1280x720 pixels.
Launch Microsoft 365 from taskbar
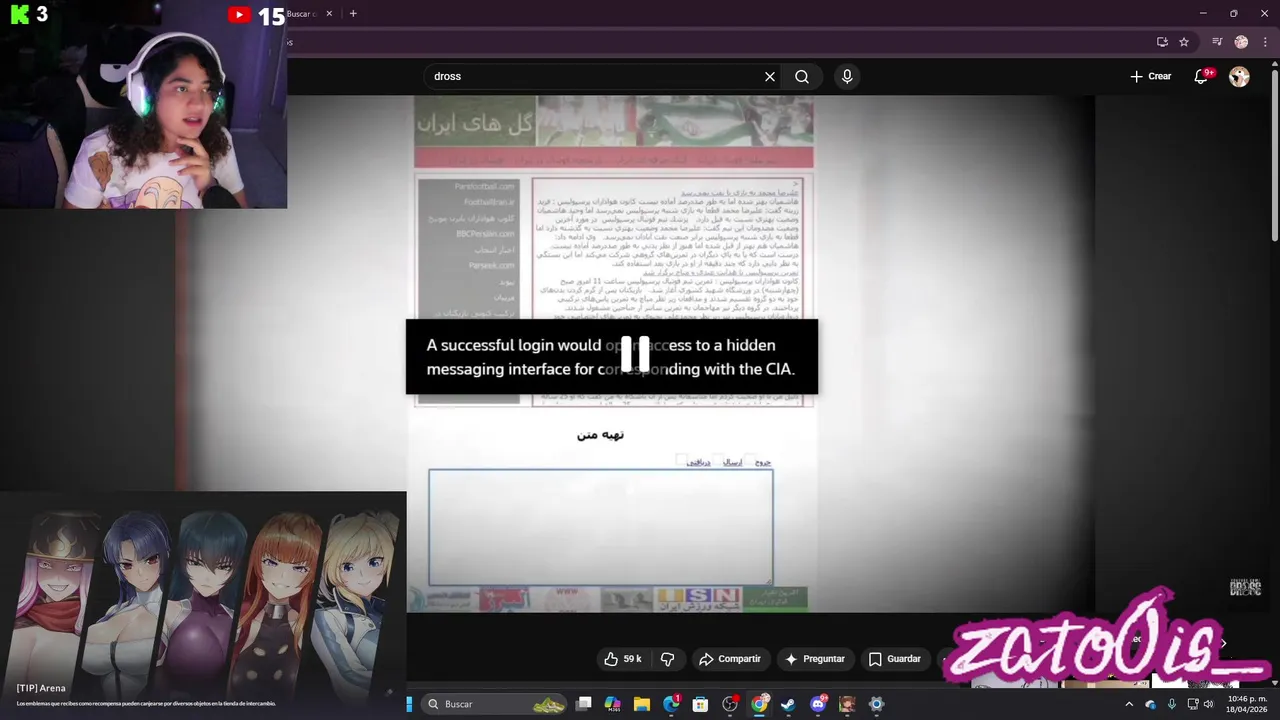613,704
